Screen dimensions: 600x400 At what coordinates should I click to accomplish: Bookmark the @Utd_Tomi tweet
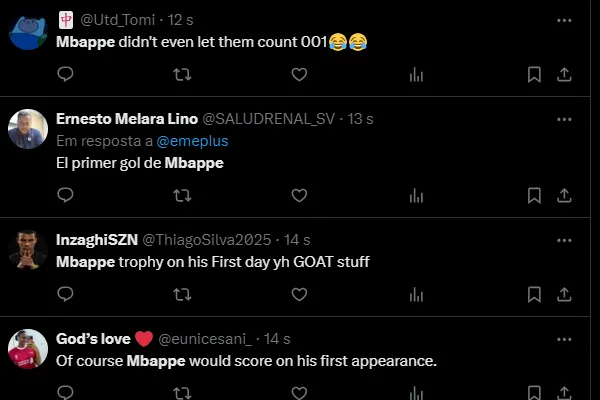point(534,74)
